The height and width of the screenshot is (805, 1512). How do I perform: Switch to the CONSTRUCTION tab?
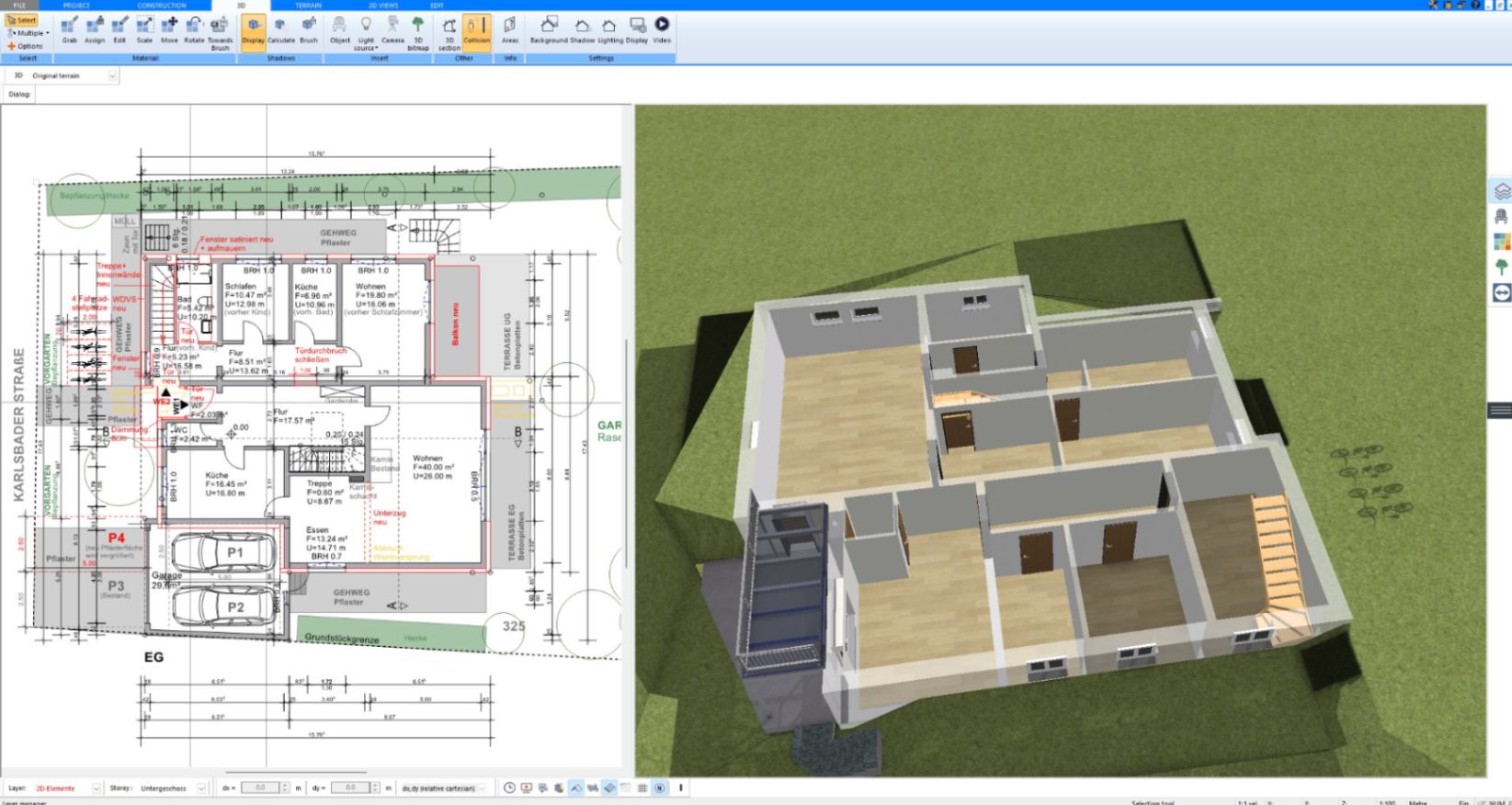pyautogui.click(x=162, y=6)
